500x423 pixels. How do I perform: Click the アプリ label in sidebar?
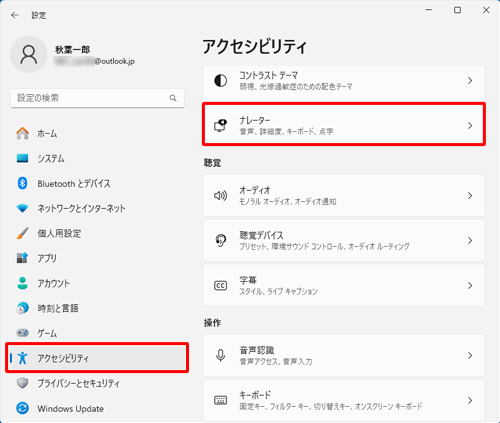coord(47,258)
